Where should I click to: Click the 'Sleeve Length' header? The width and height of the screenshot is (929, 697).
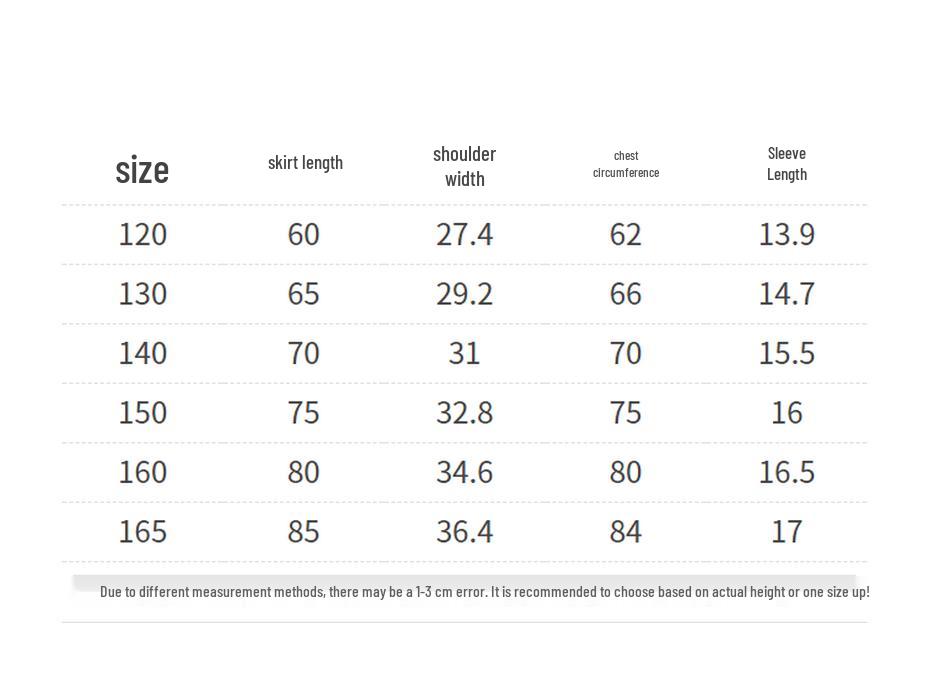pos(787,164)
